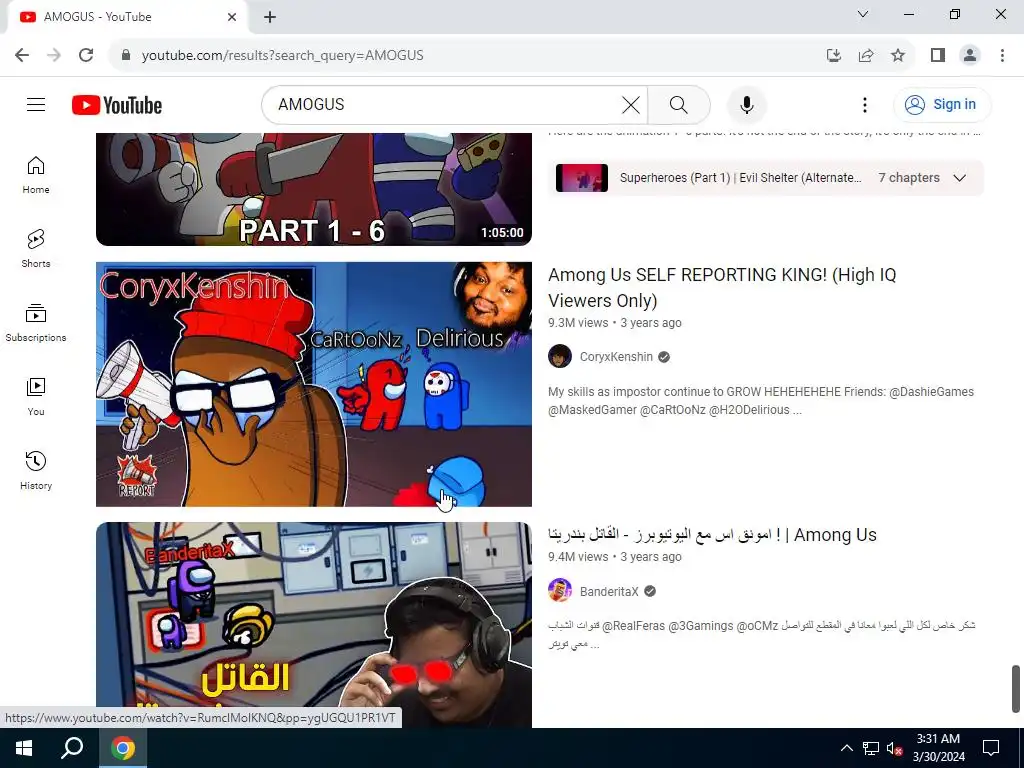1024x768 pixels.
Task: Click the AMOGUS search input field
Action: 444,104
